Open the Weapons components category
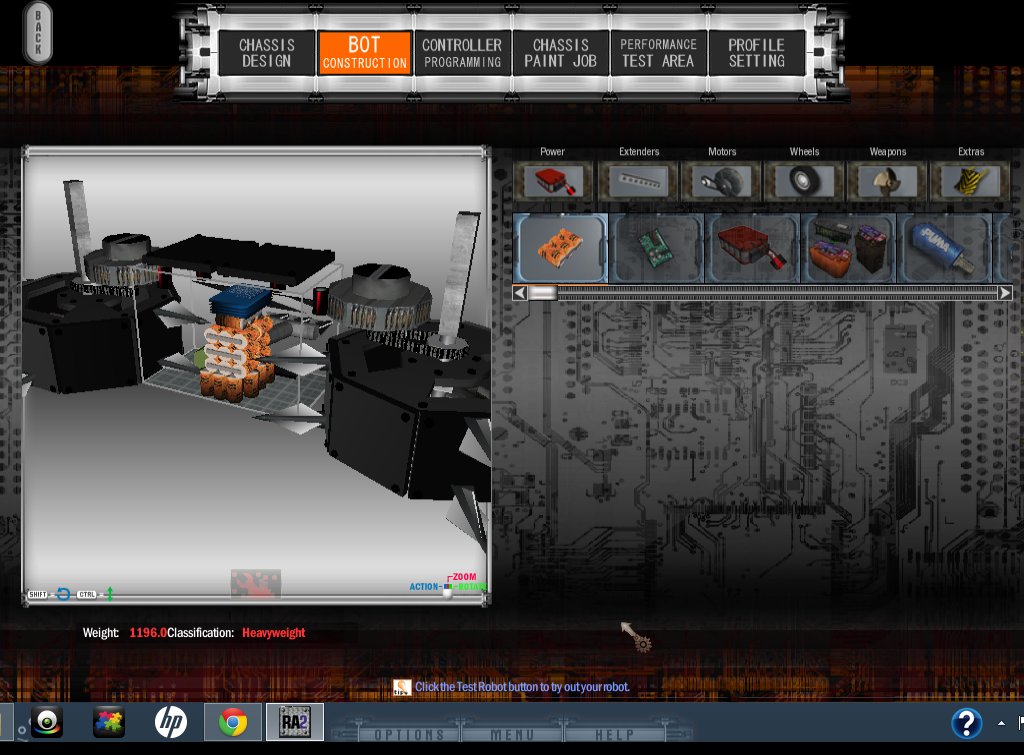The height and width of the screenshot is (755, 1024). [x=888, y=181]
